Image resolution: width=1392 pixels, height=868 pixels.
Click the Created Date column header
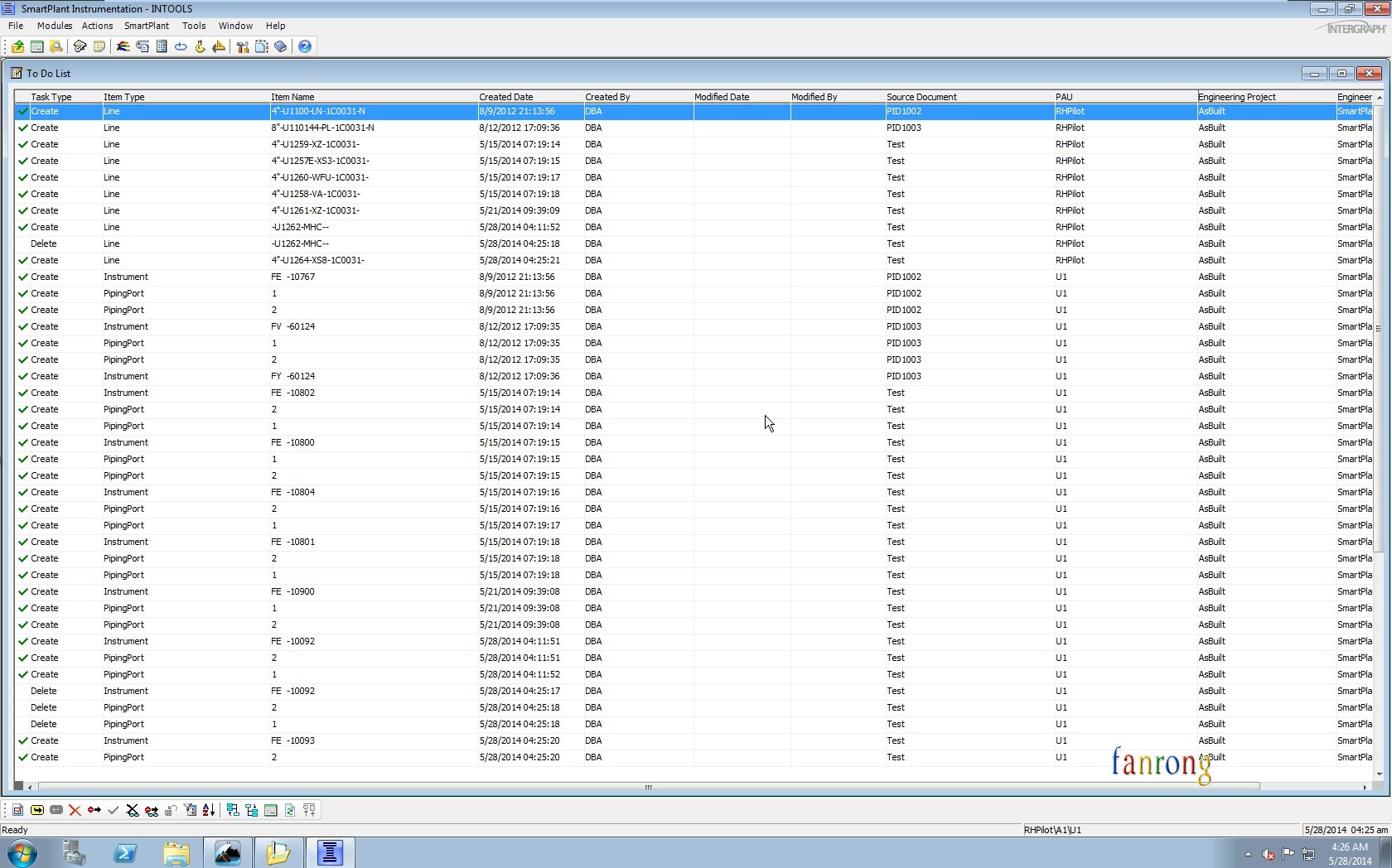506,97
